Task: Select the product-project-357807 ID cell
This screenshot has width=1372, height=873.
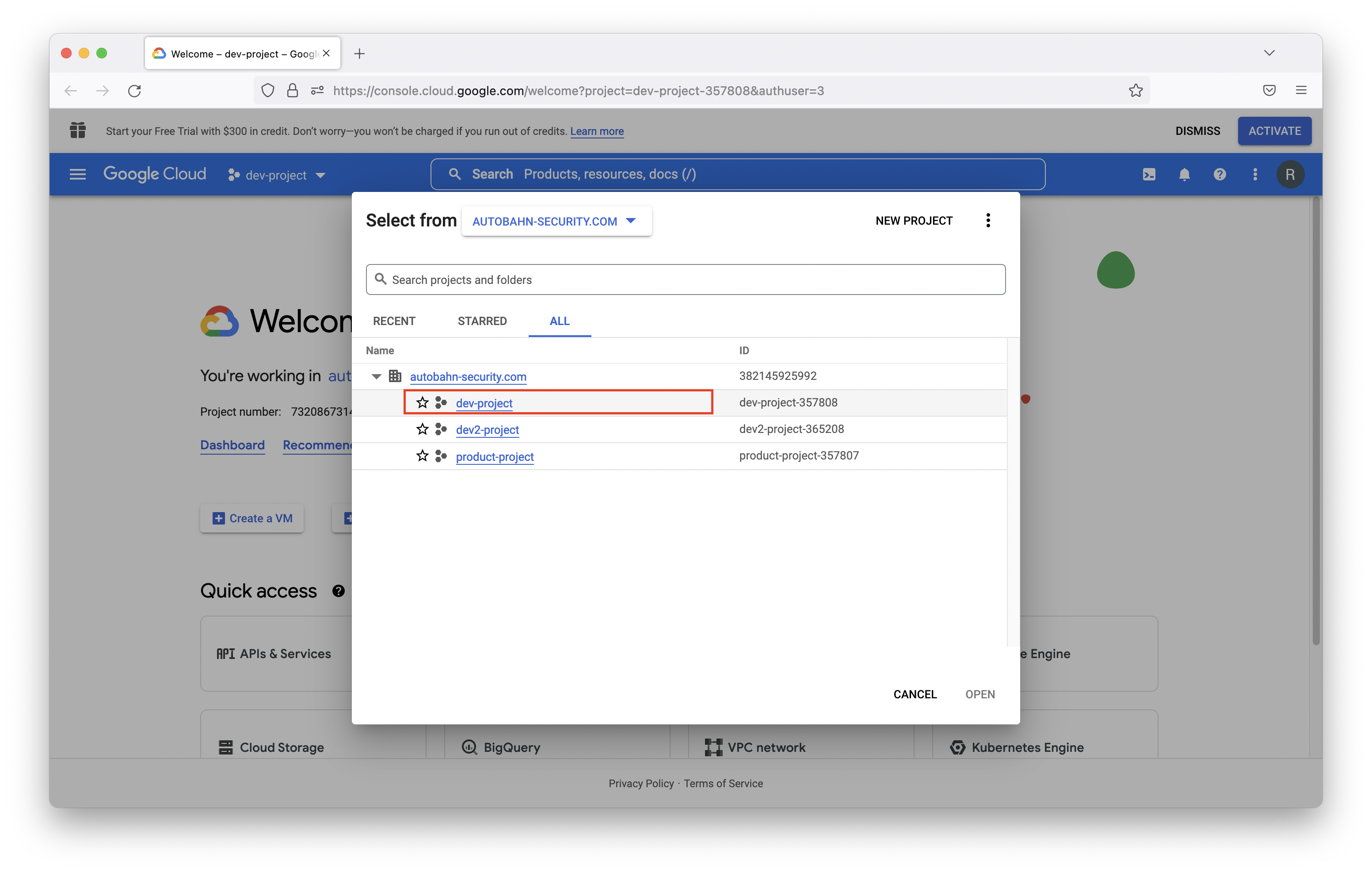Action: (799, 456)
